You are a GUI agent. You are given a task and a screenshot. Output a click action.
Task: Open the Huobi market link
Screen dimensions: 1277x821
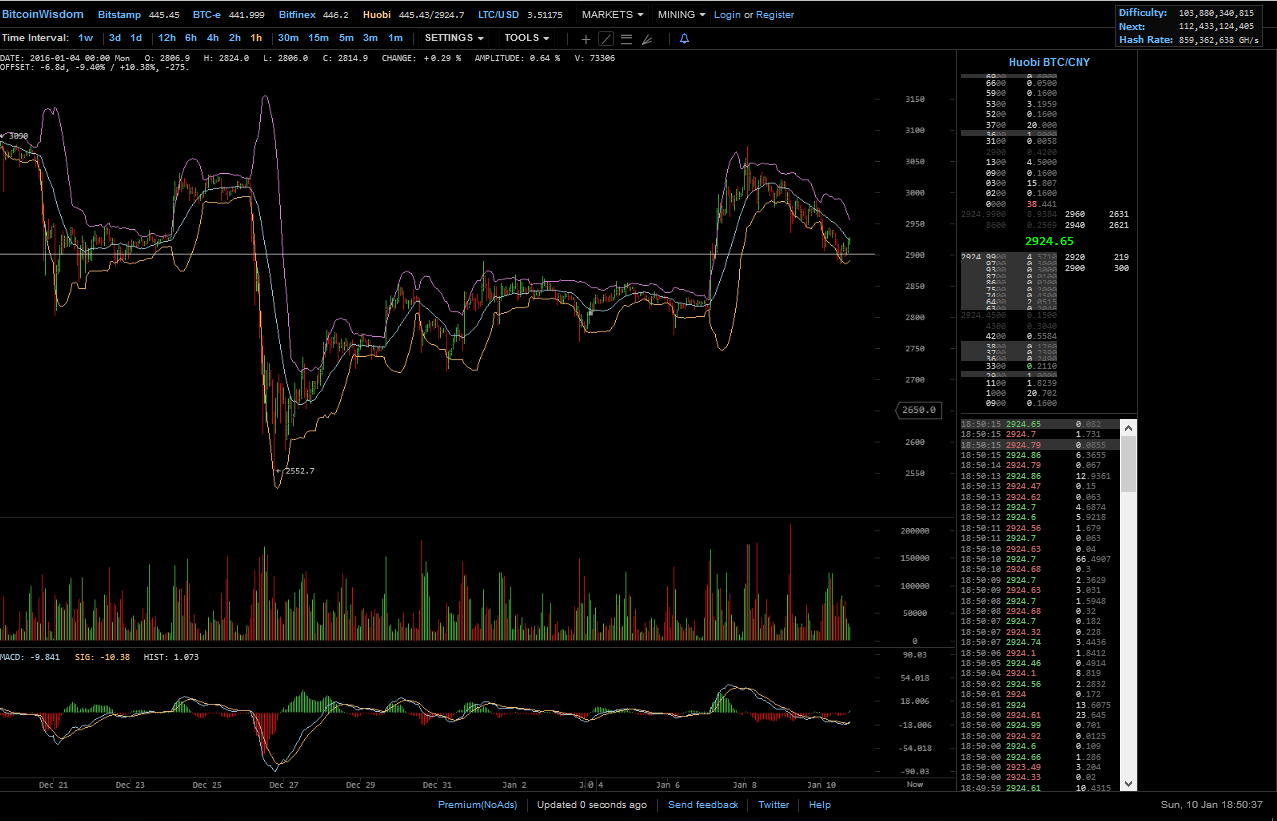377,15
